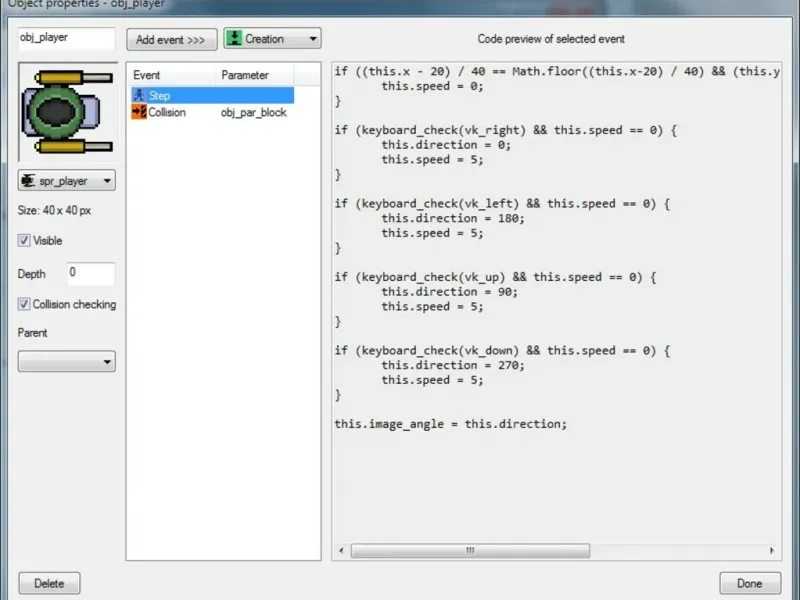This screenshot has height=600, width=800.
Task: Click the horizontal scrollbar thumb in code preview
Action: pos(470,551)
